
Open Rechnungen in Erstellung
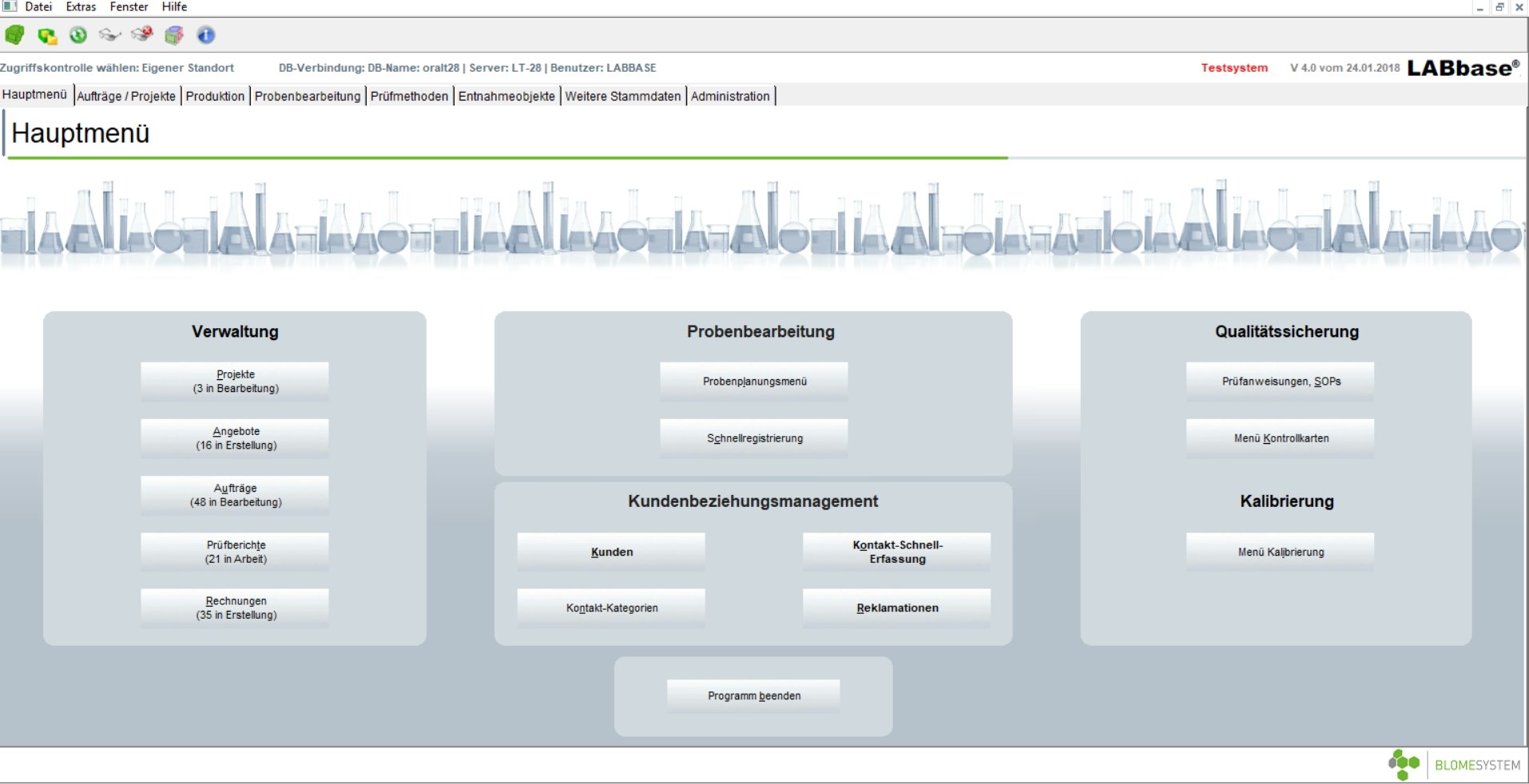[x=234, y=608]
